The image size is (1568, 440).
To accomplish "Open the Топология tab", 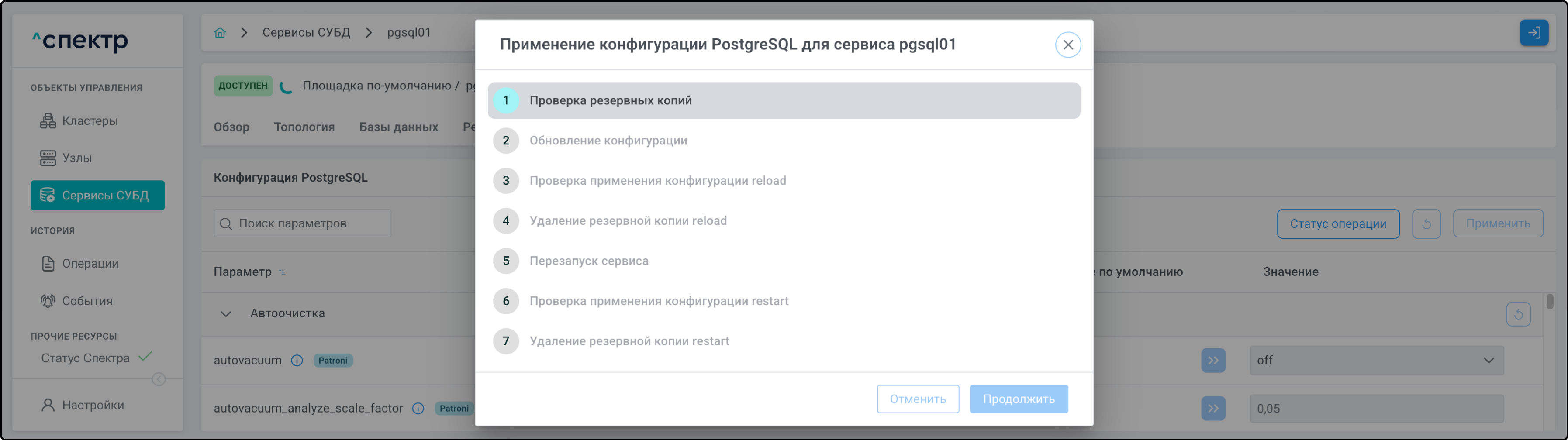I will coord(304,127).
